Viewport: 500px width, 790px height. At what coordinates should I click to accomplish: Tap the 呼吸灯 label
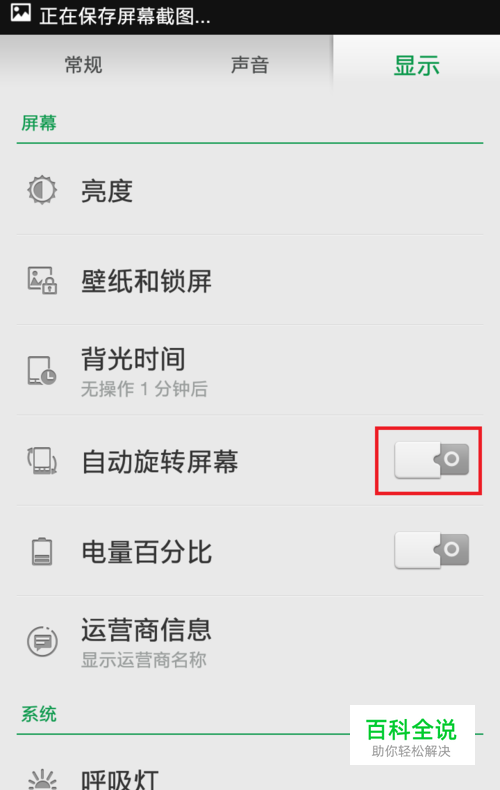click(120, 779)
